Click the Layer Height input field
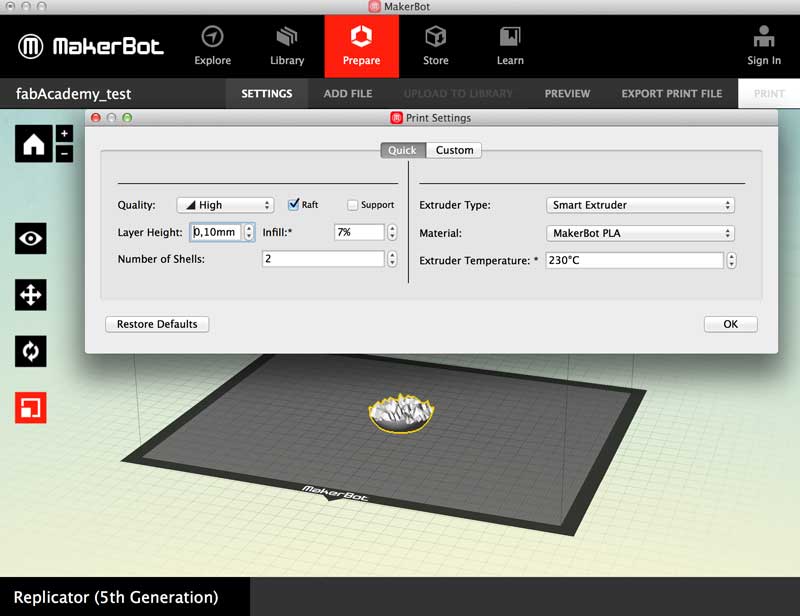This screenshot has height=616, width=800. point(216,232)
